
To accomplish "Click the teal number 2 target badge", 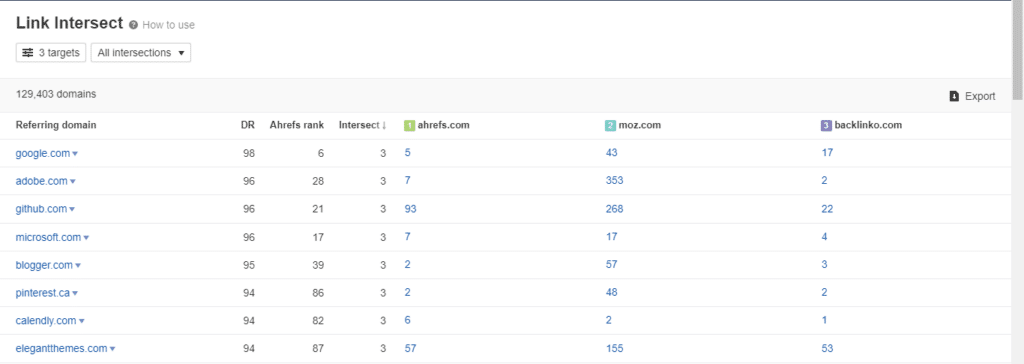I will click(x=610, y=125).
